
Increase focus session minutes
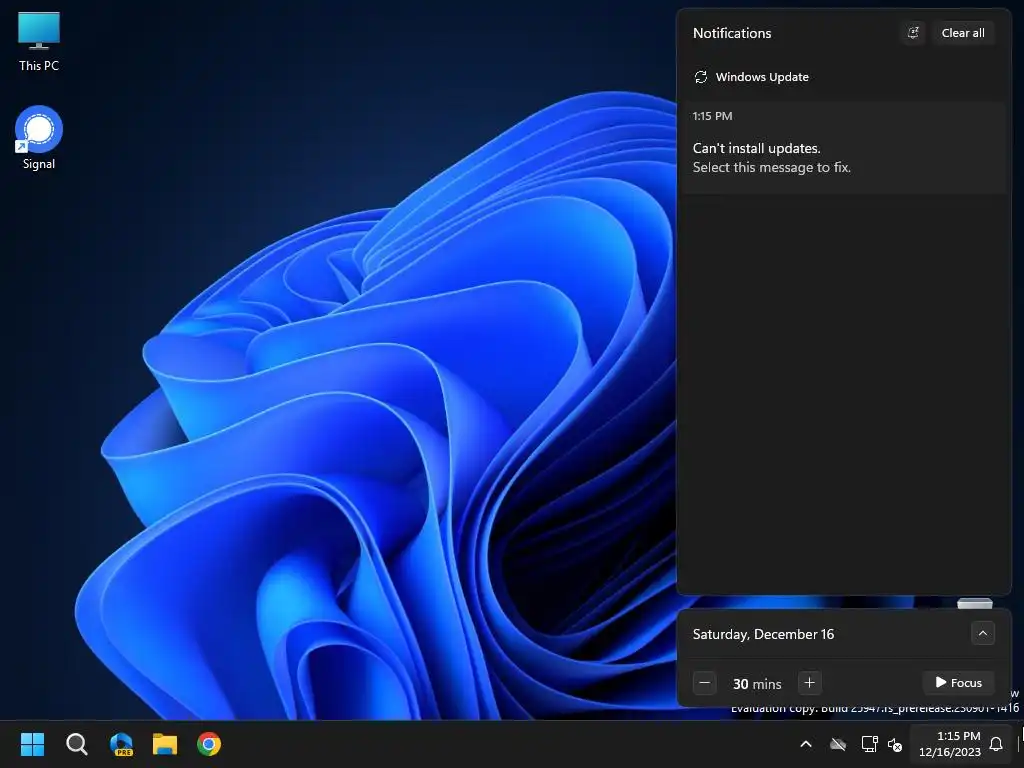pyautogui.click(x=809, y=683)
